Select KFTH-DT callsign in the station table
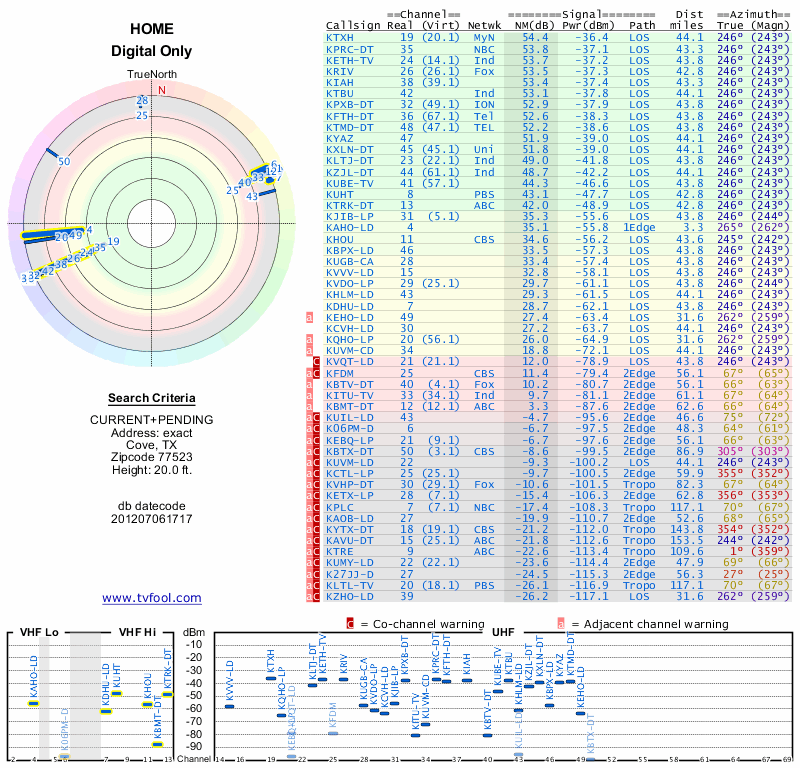This screenshot has width=800, height=768. [x=350, y=116]
